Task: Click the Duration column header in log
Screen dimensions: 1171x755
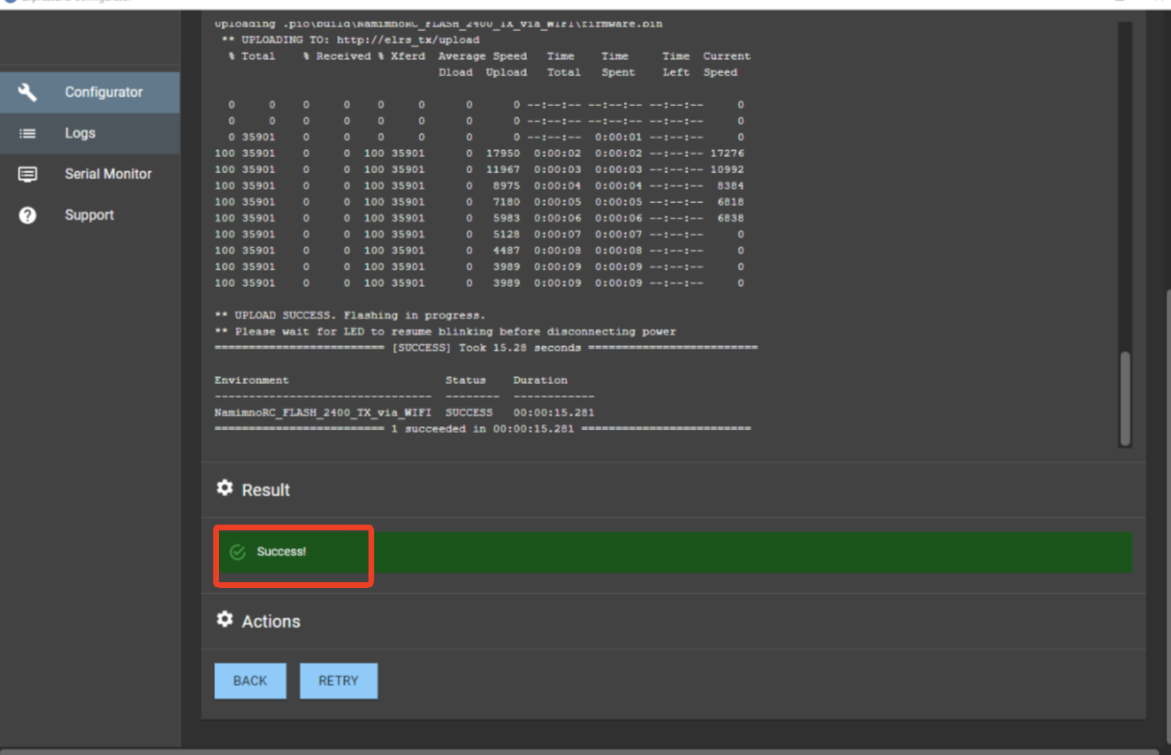Action: click(x=540, y=380)
